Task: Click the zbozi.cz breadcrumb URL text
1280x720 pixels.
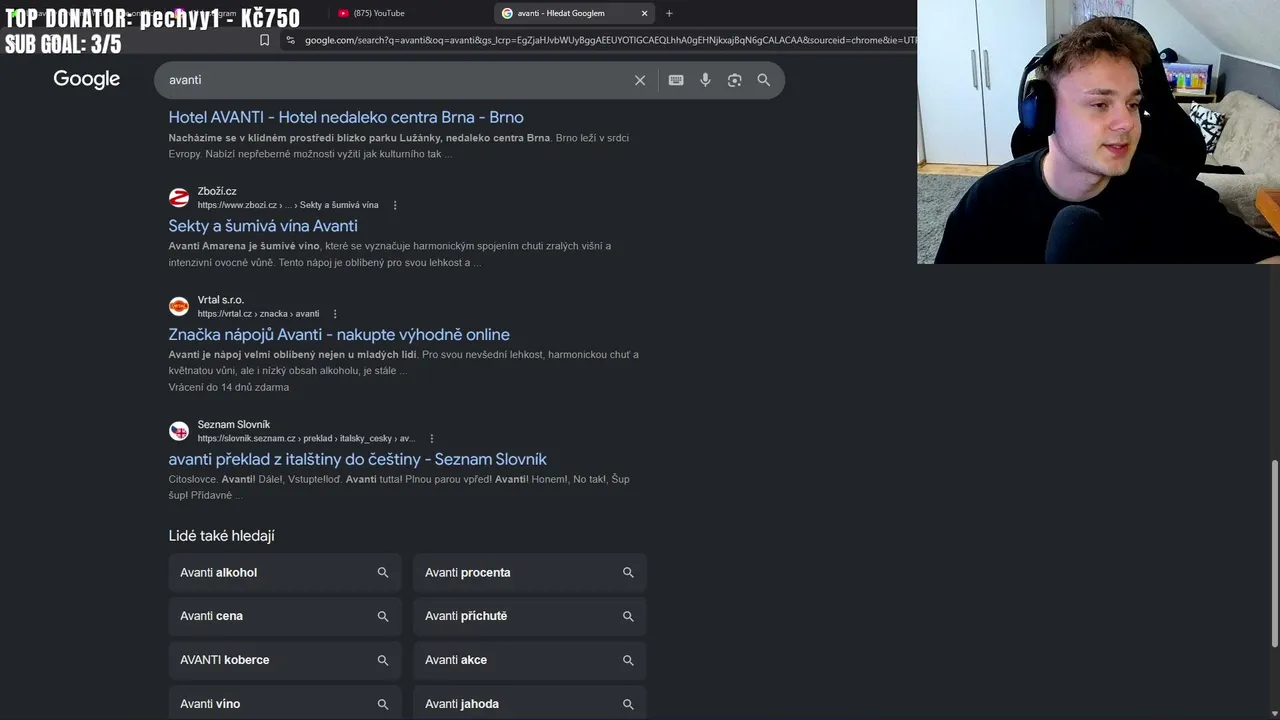Action: pos(288,205)
